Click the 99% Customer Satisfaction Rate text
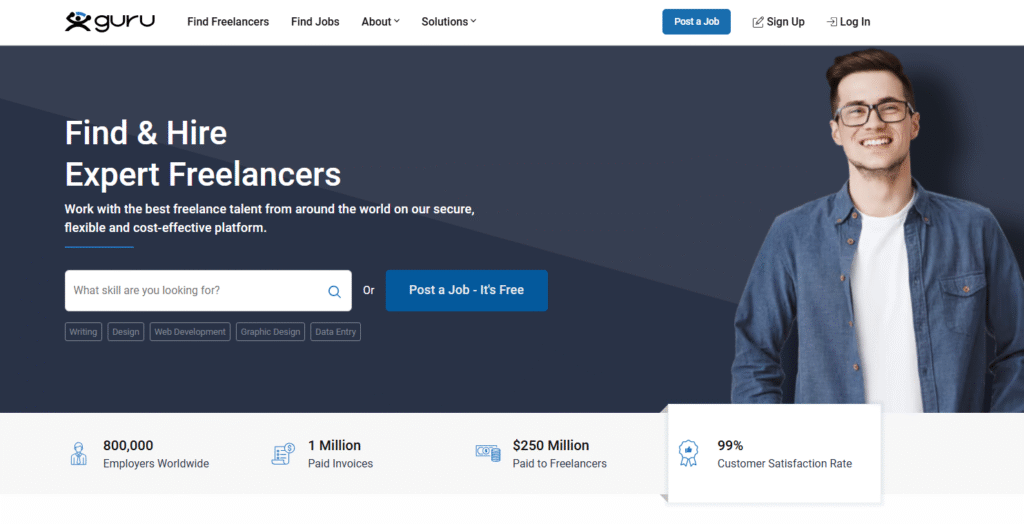The height and width of the screenshot is (524, 1024). pyautogui.click(x=784, y=454)
